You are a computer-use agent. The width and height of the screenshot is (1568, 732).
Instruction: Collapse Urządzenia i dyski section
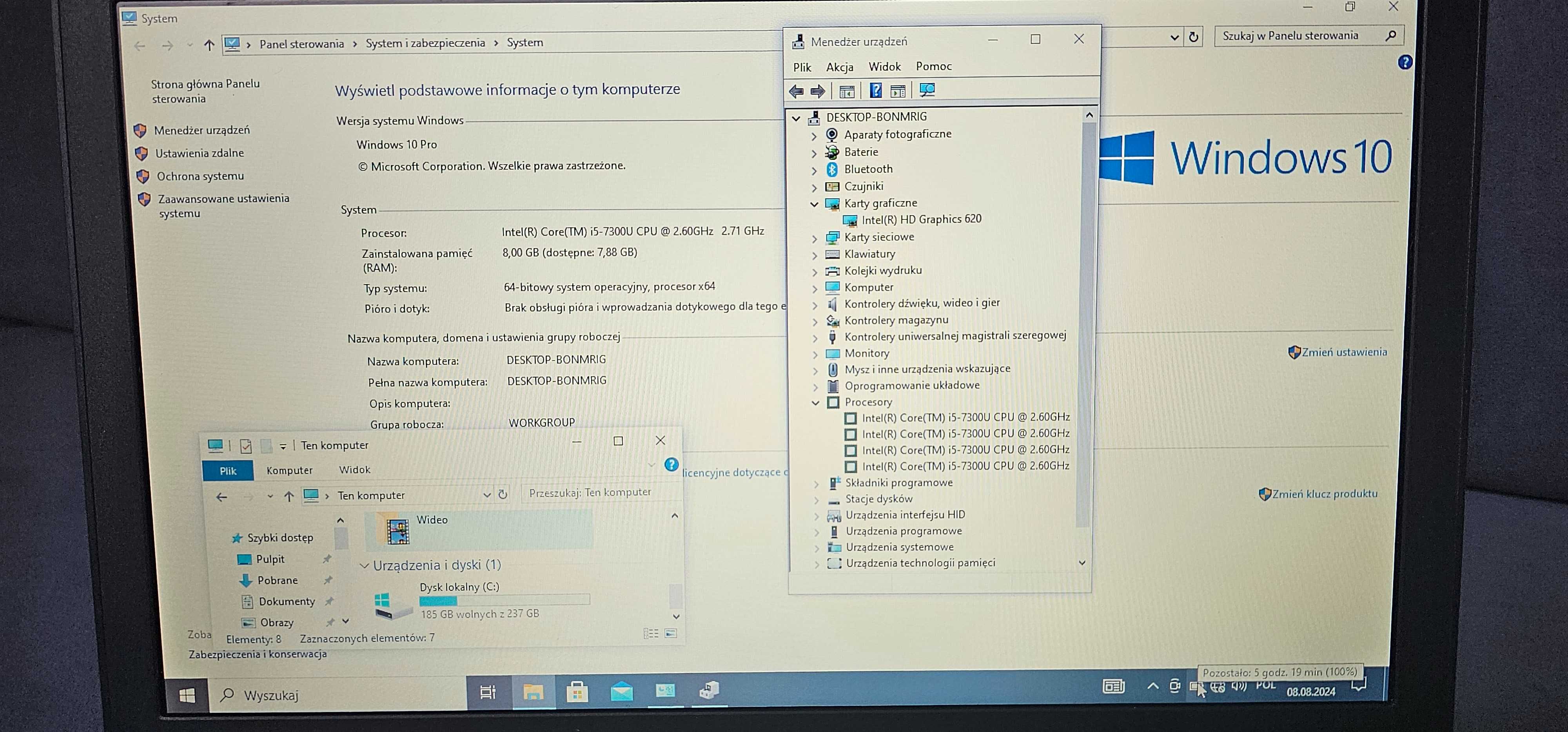click(364, 566)
